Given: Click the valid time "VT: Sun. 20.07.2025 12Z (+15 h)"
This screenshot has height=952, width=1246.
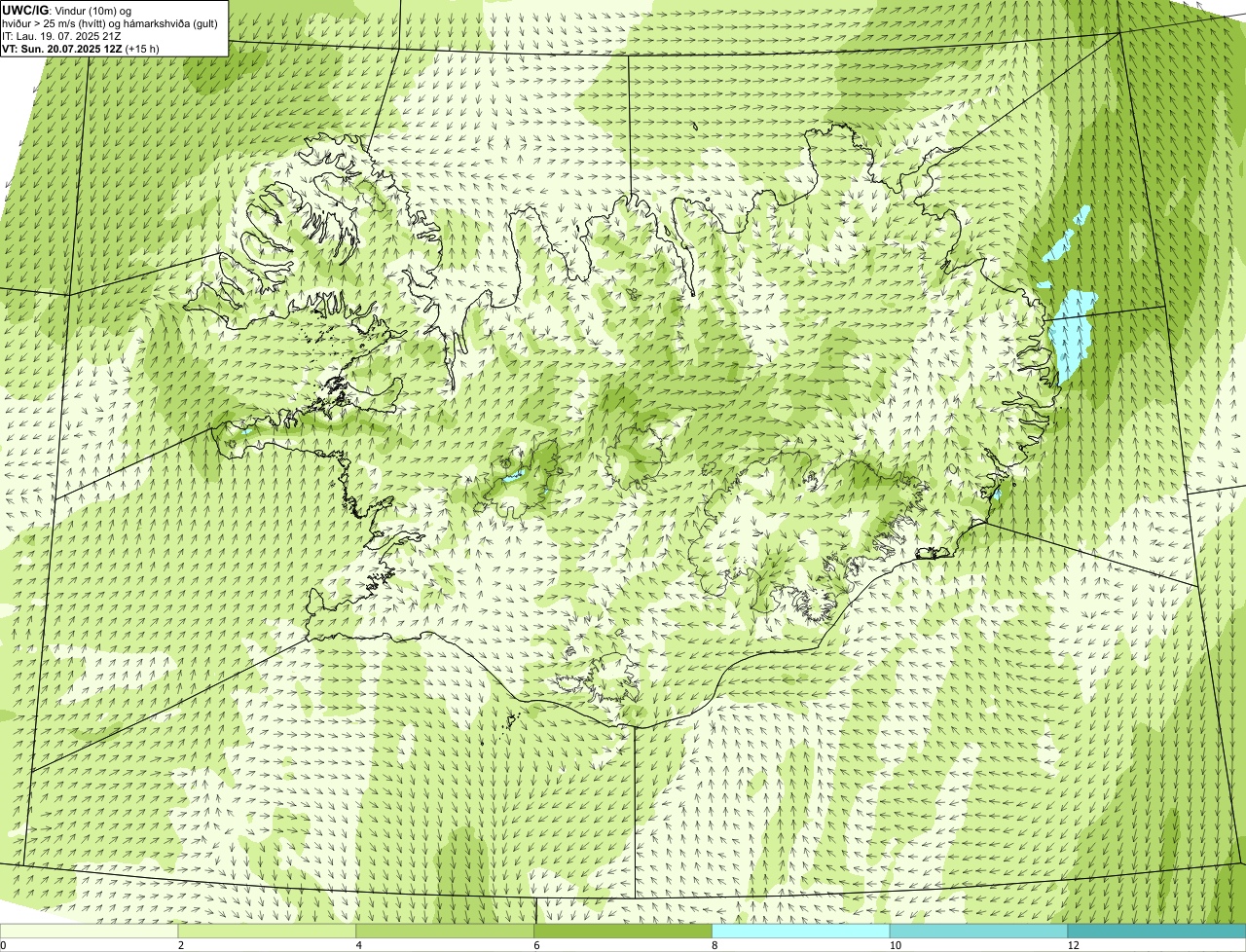Looking at the screenshot, I should (x=81, y=48).
